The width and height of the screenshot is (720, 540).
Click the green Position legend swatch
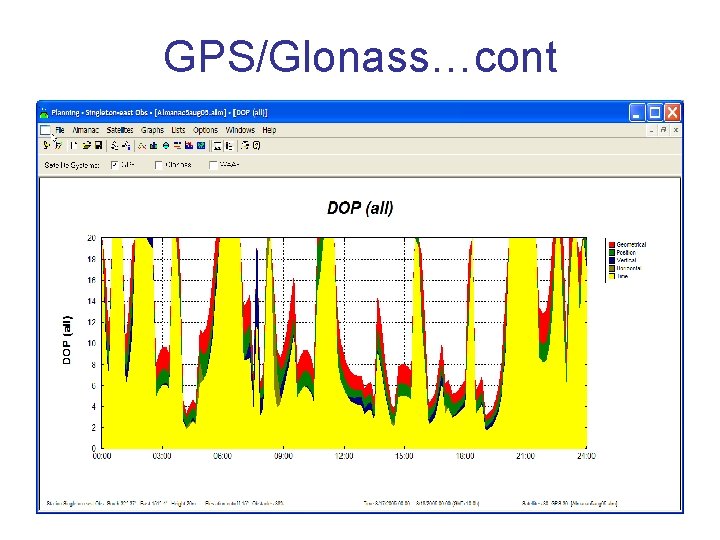(x=612, y=253)
